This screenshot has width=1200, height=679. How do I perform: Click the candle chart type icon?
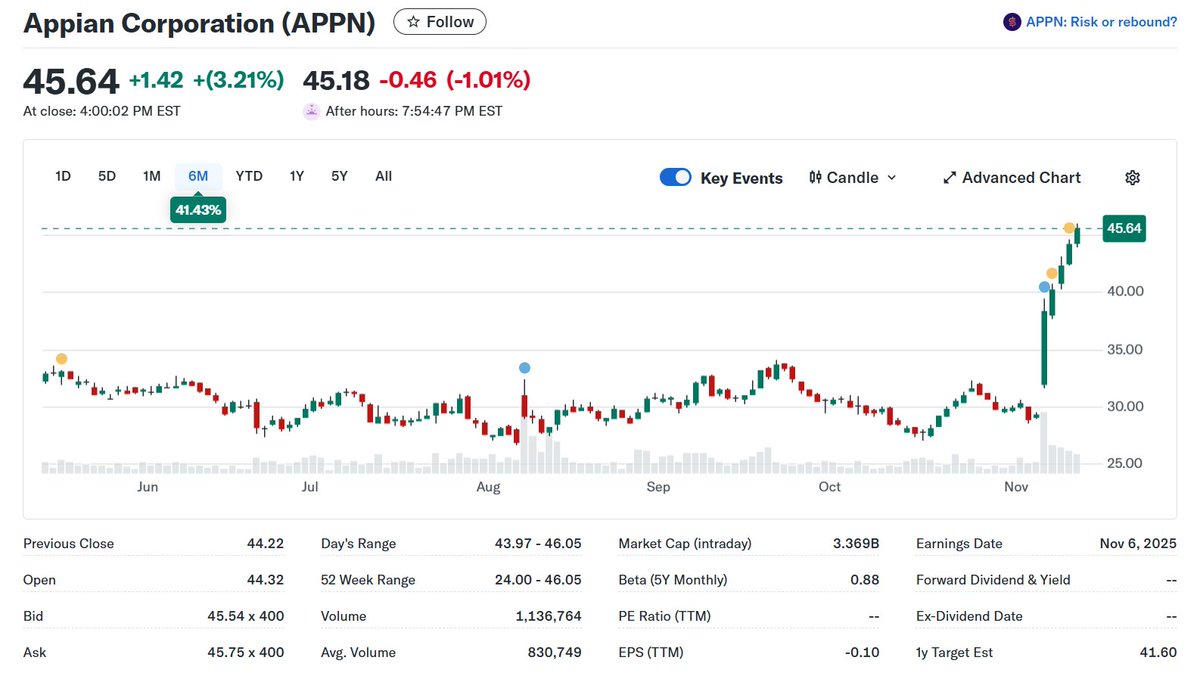(x=815, y=177)
